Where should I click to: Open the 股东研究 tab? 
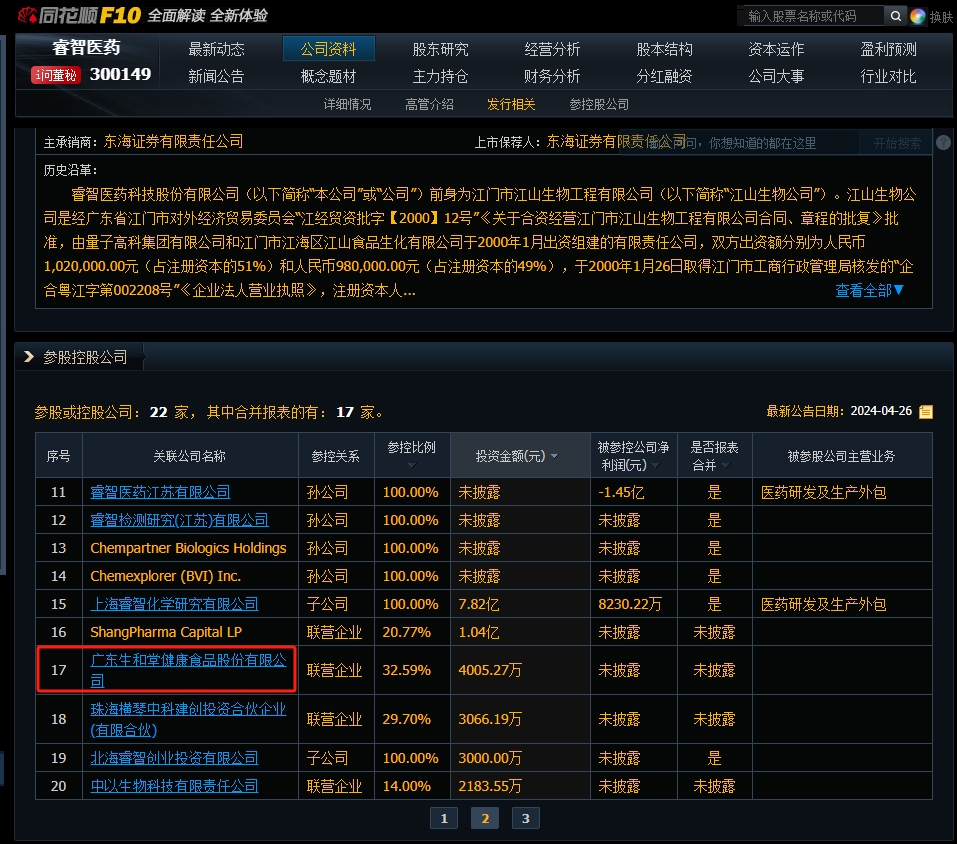point(440,49)
